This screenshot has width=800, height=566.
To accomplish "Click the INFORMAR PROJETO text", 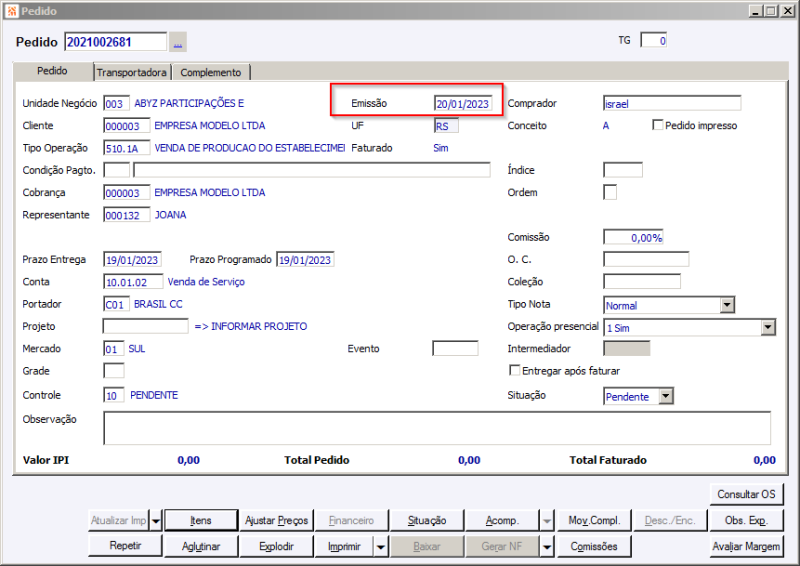I will (x=259, y=326).
